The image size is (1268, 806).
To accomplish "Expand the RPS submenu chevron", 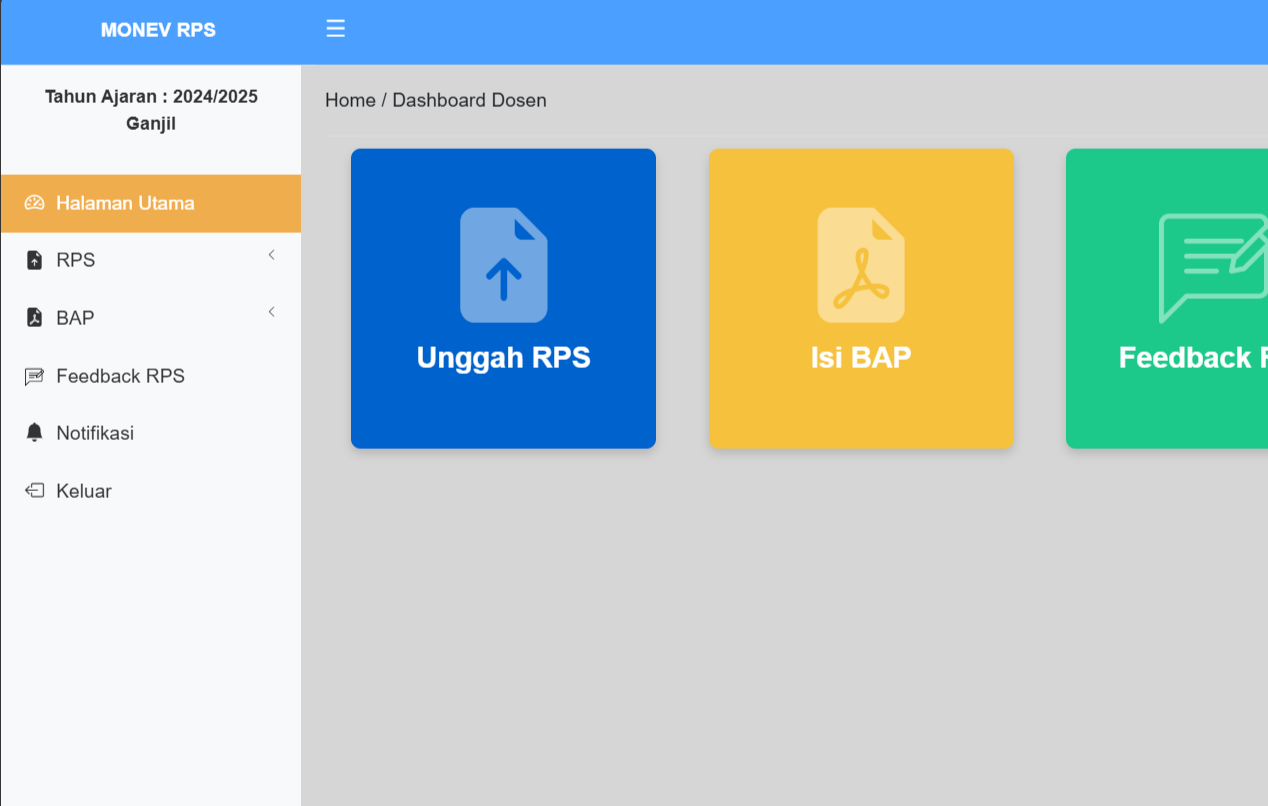I will click(271, 255).
